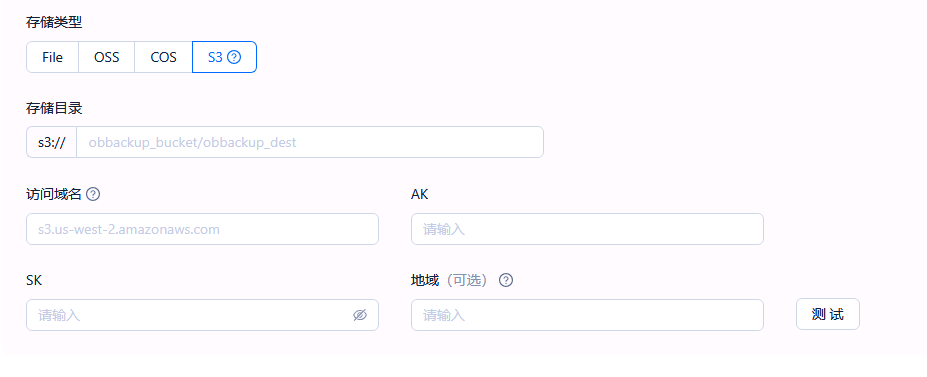The image size is (927, 377).
Task: Click the SK field label
Action: pyautogui.click(x=34, y=280)
